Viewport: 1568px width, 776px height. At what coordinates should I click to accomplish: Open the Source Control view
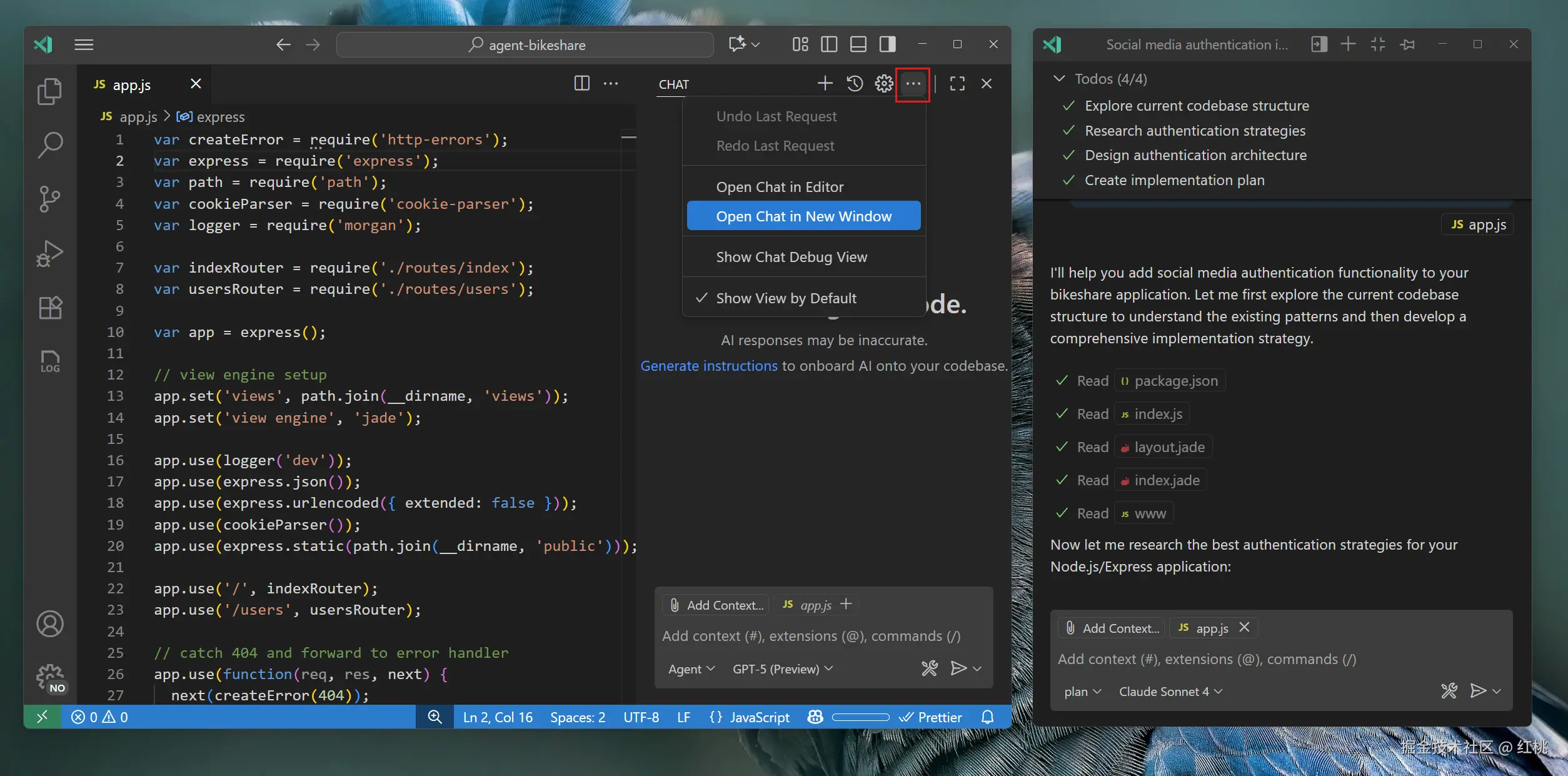tap(49, 199)
